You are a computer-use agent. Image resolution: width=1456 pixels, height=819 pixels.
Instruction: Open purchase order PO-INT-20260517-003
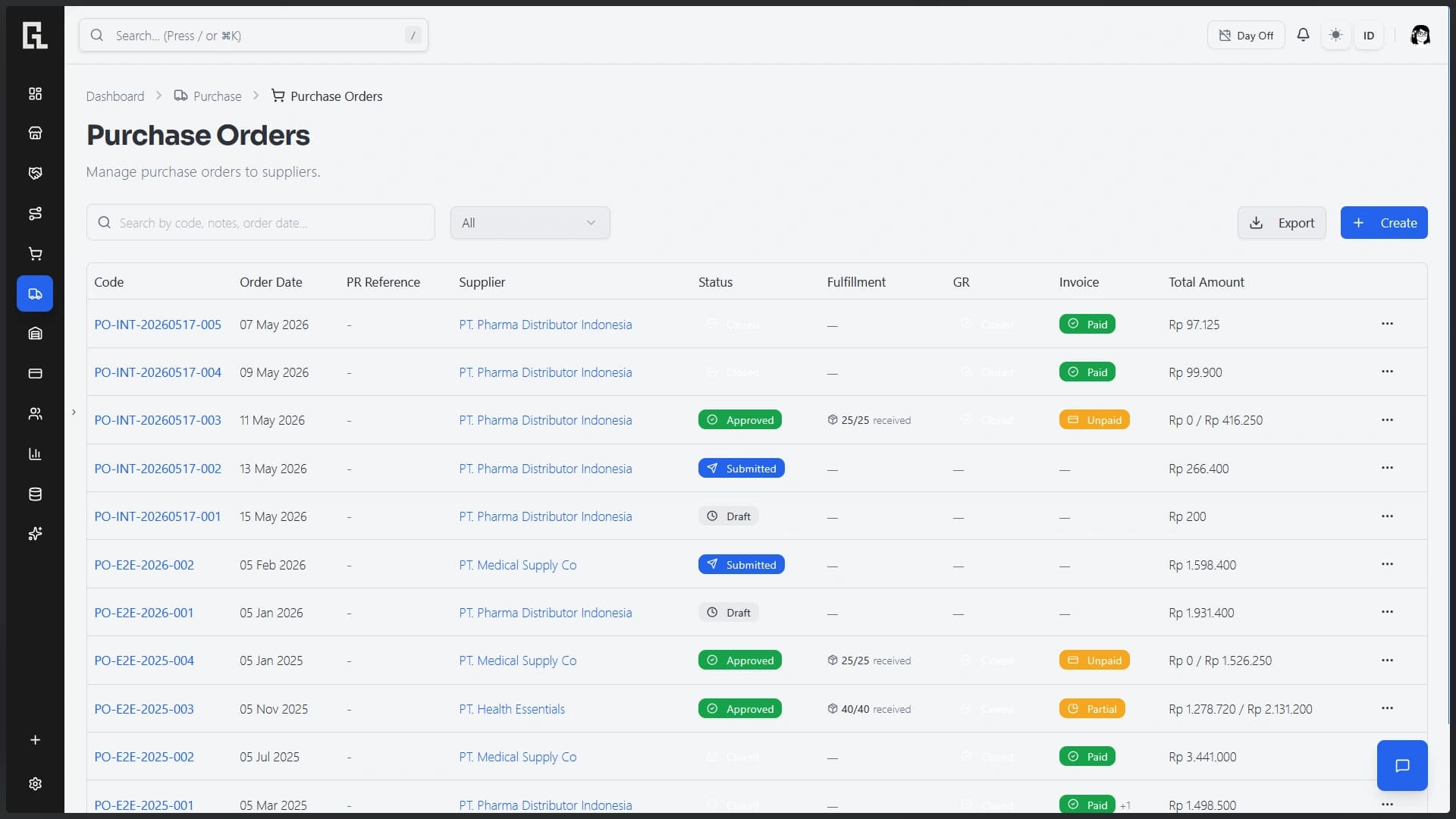158,420
